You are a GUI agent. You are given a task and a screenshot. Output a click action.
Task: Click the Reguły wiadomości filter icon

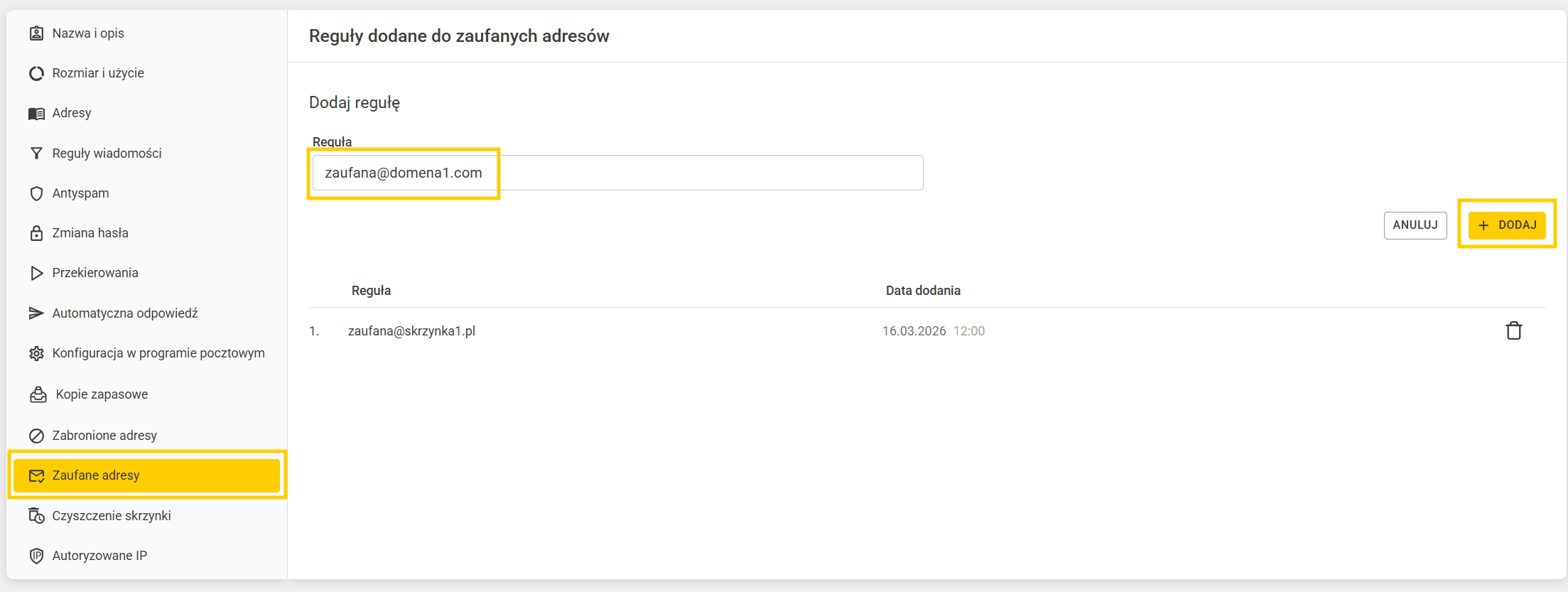(x=36, y=154)
